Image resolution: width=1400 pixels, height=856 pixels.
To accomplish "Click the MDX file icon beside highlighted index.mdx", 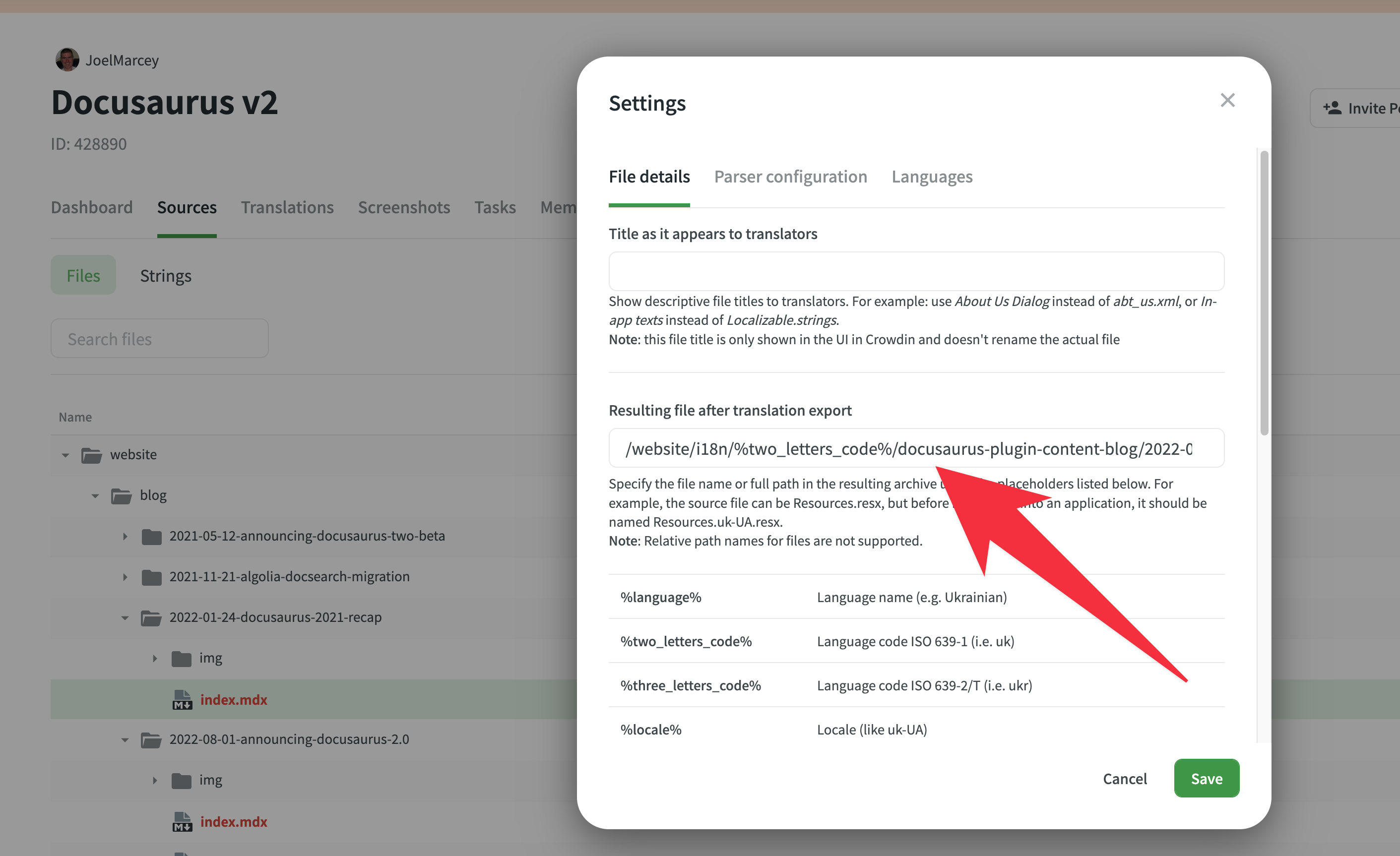I will pos(181,699).
